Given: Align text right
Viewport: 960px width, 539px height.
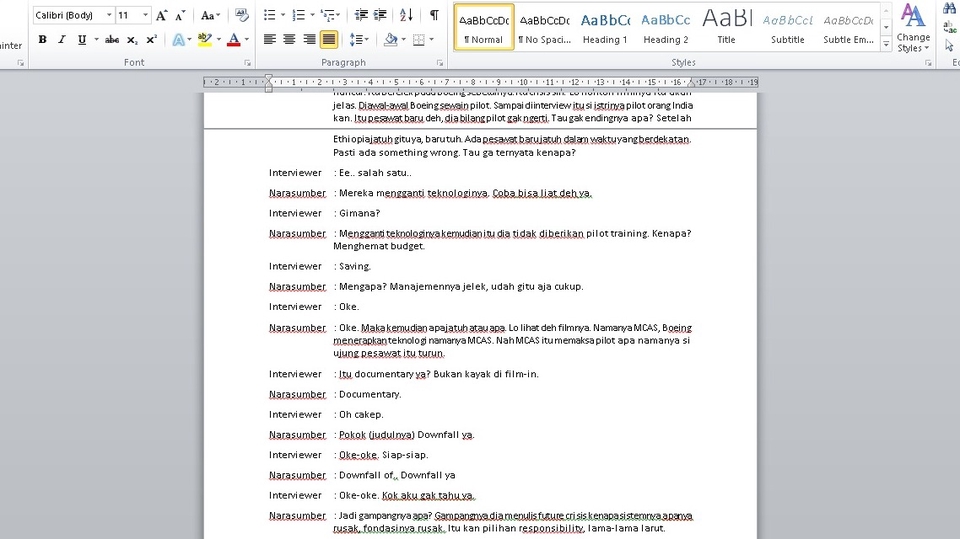Looking at the screenshot, I should pyautogui.click(x=309, y=40).
